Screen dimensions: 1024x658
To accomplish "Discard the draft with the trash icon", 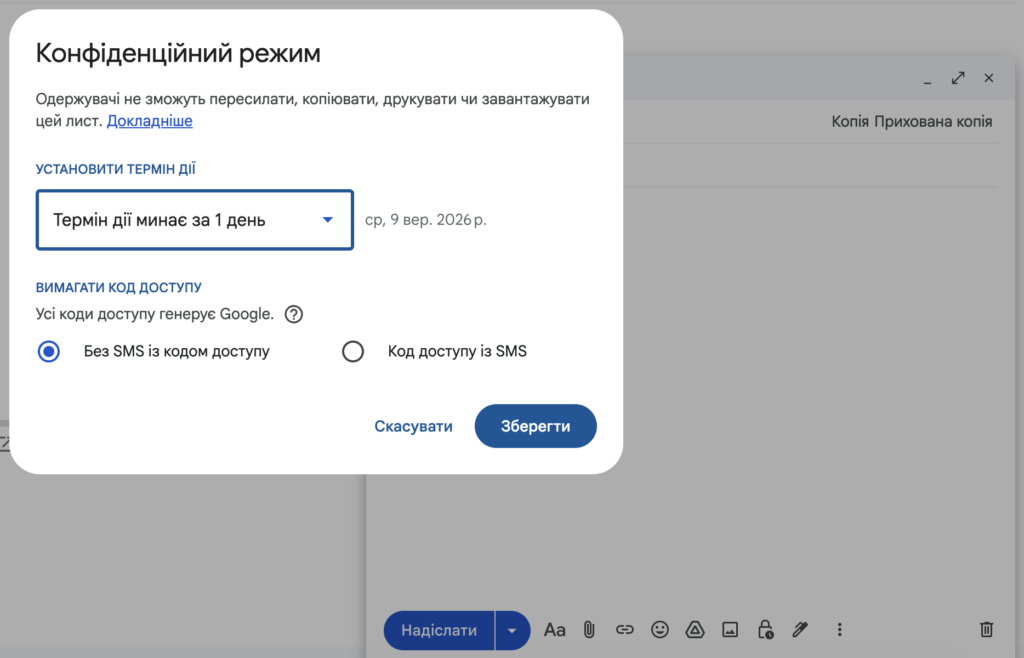I will [986, 630].
